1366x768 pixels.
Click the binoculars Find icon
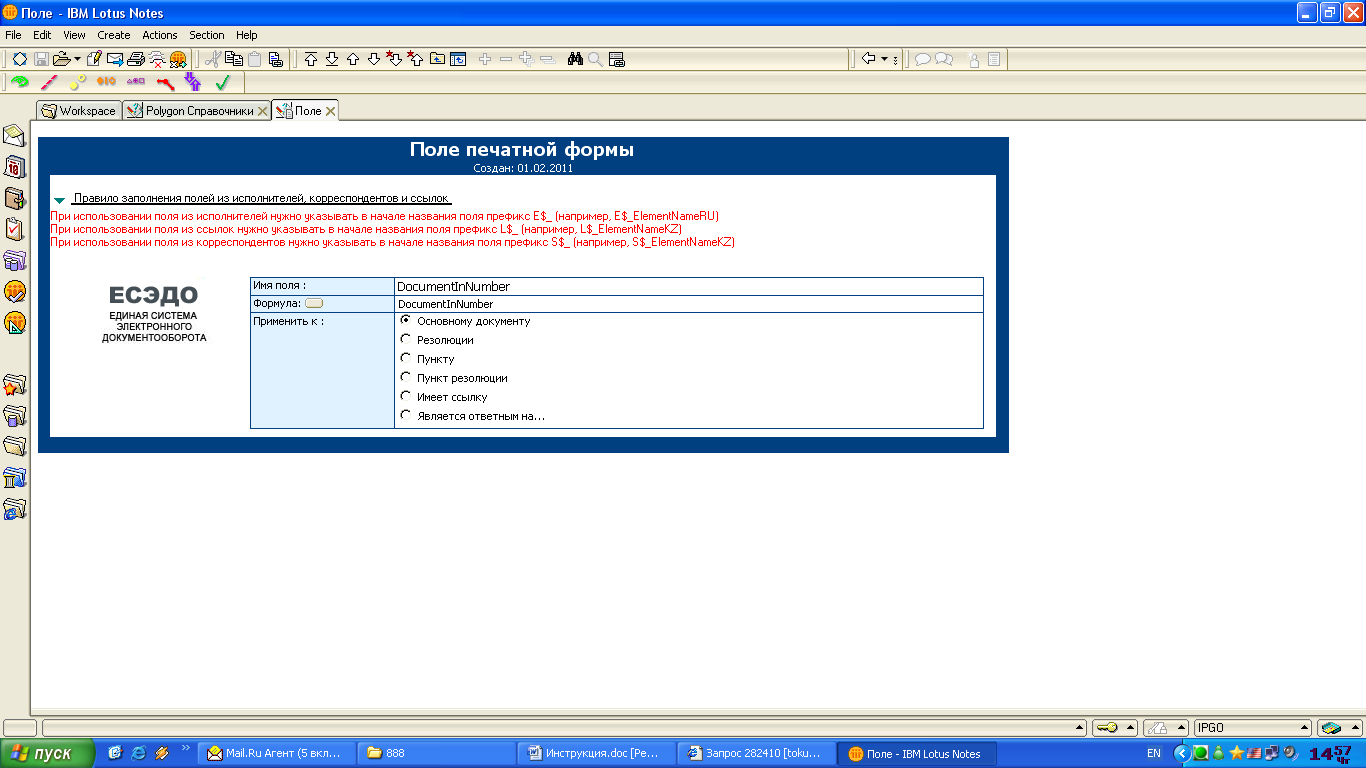(x=575, y=59)
